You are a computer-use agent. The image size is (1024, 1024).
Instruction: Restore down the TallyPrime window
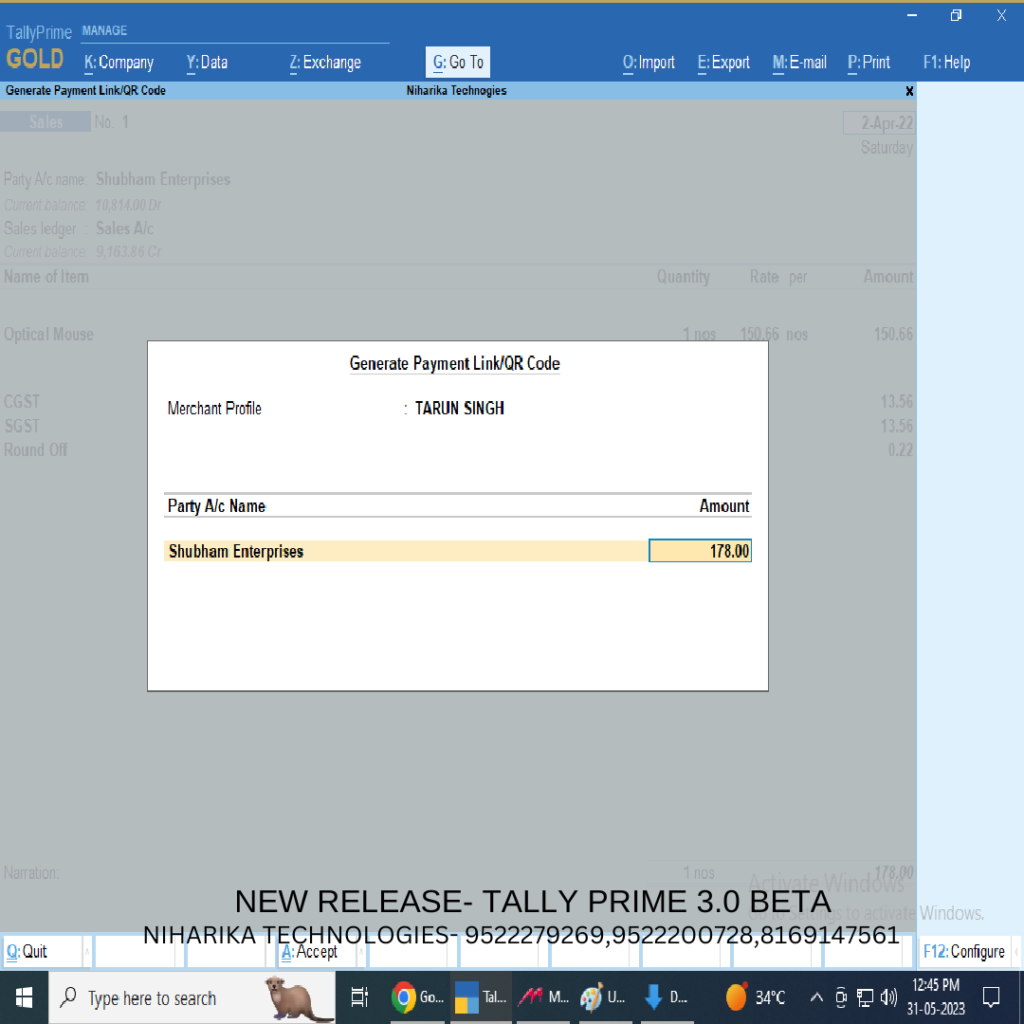click(x=955, y=15)
